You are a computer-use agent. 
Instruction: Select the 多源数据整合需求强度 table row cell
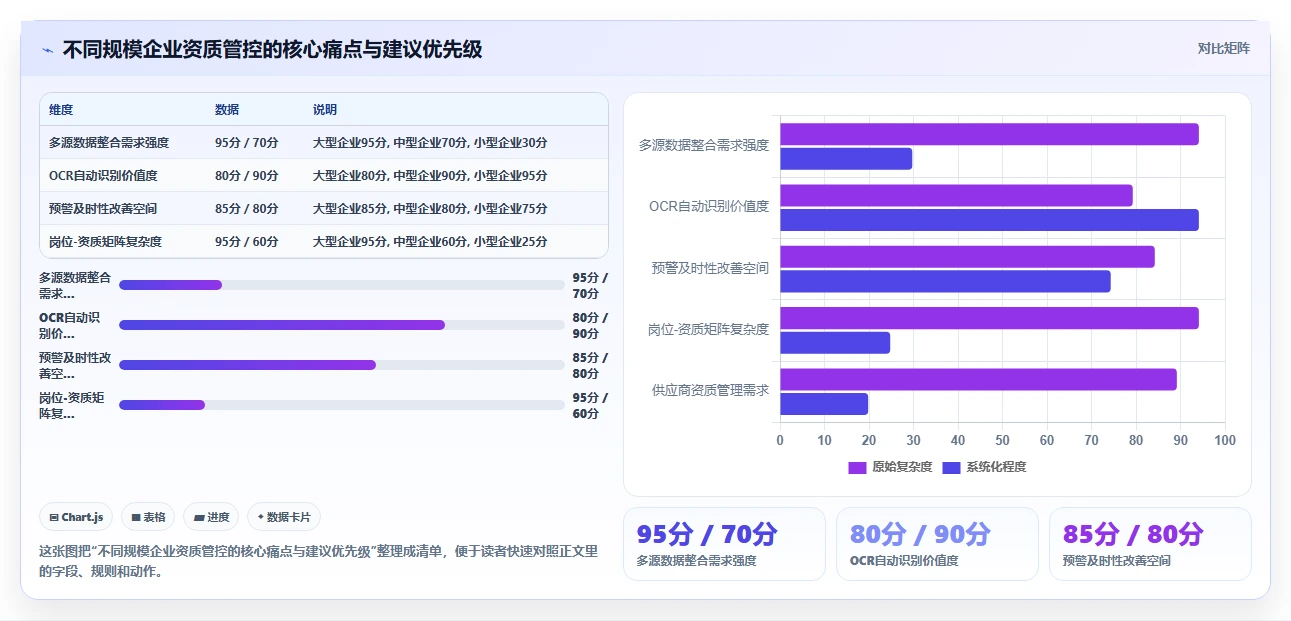tap(109, 143)
